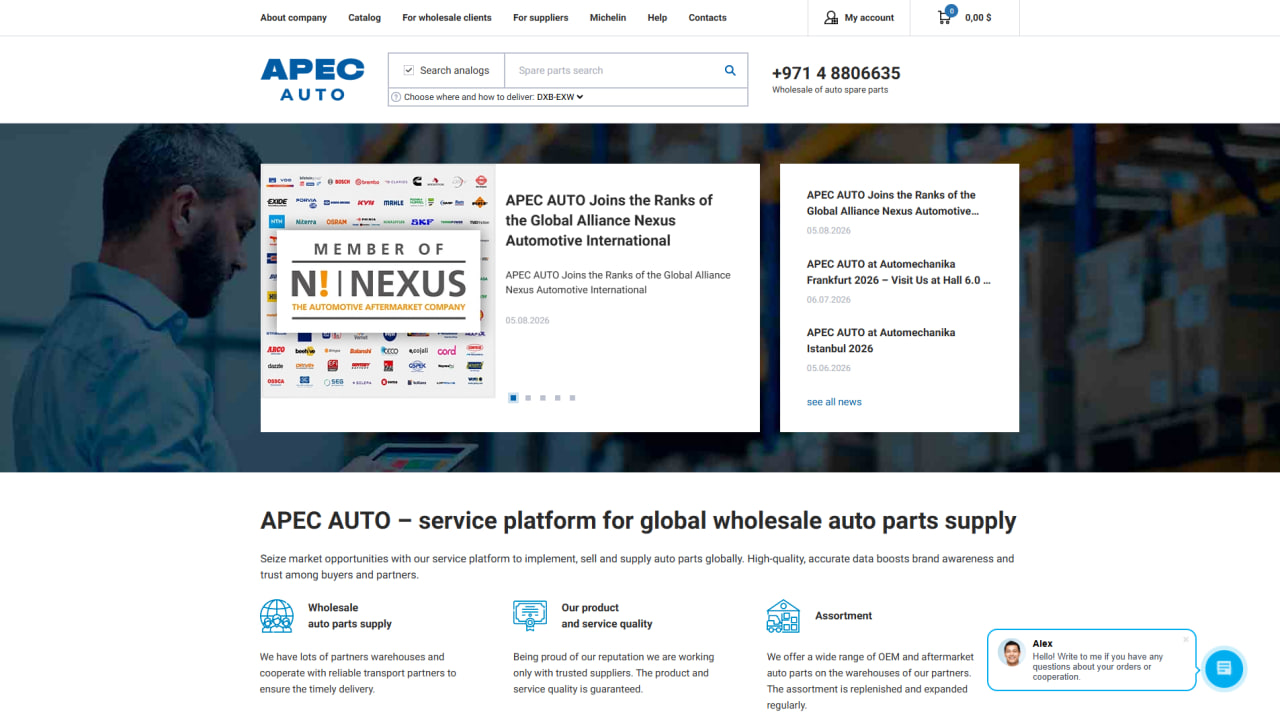Viewport: 1280px width, 724px height.
Task: Click the phone number +971 4 8806635
Action: click(836, 73)
